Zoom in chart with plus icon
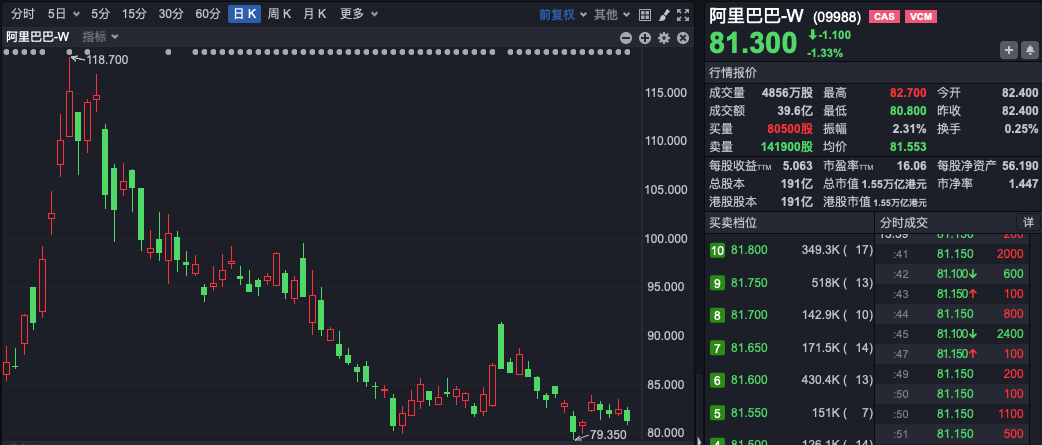This screenshot has width=1042, height=445. [x=645, y=38]
